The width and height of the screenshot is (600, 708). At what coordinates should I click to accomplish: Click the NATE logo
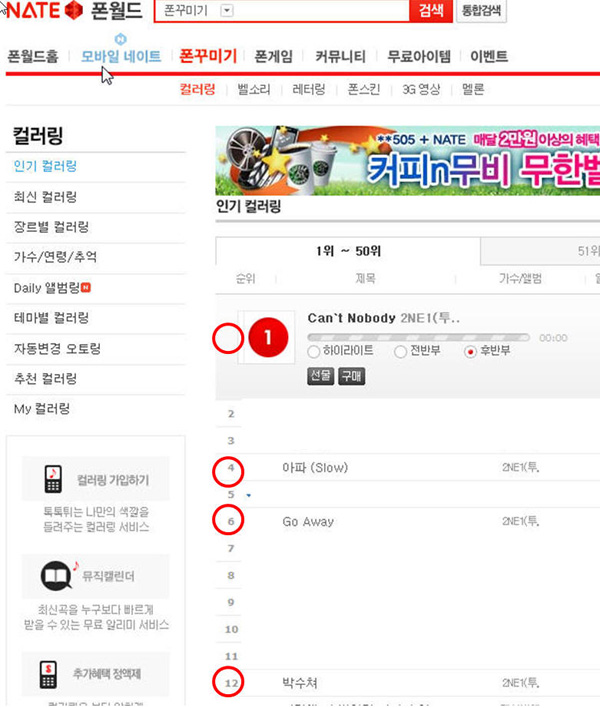click(x=33, y=11)
